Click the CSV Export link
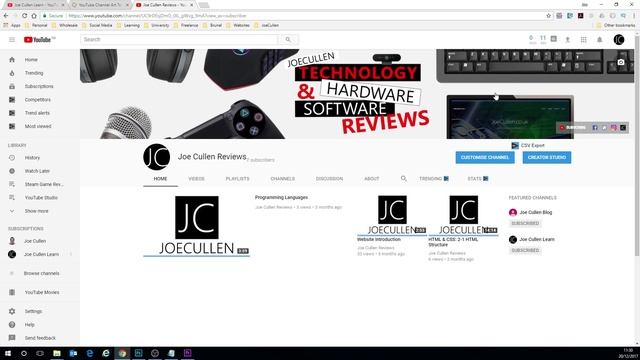Viewport: 640px width, 360px height. [528, 145]
